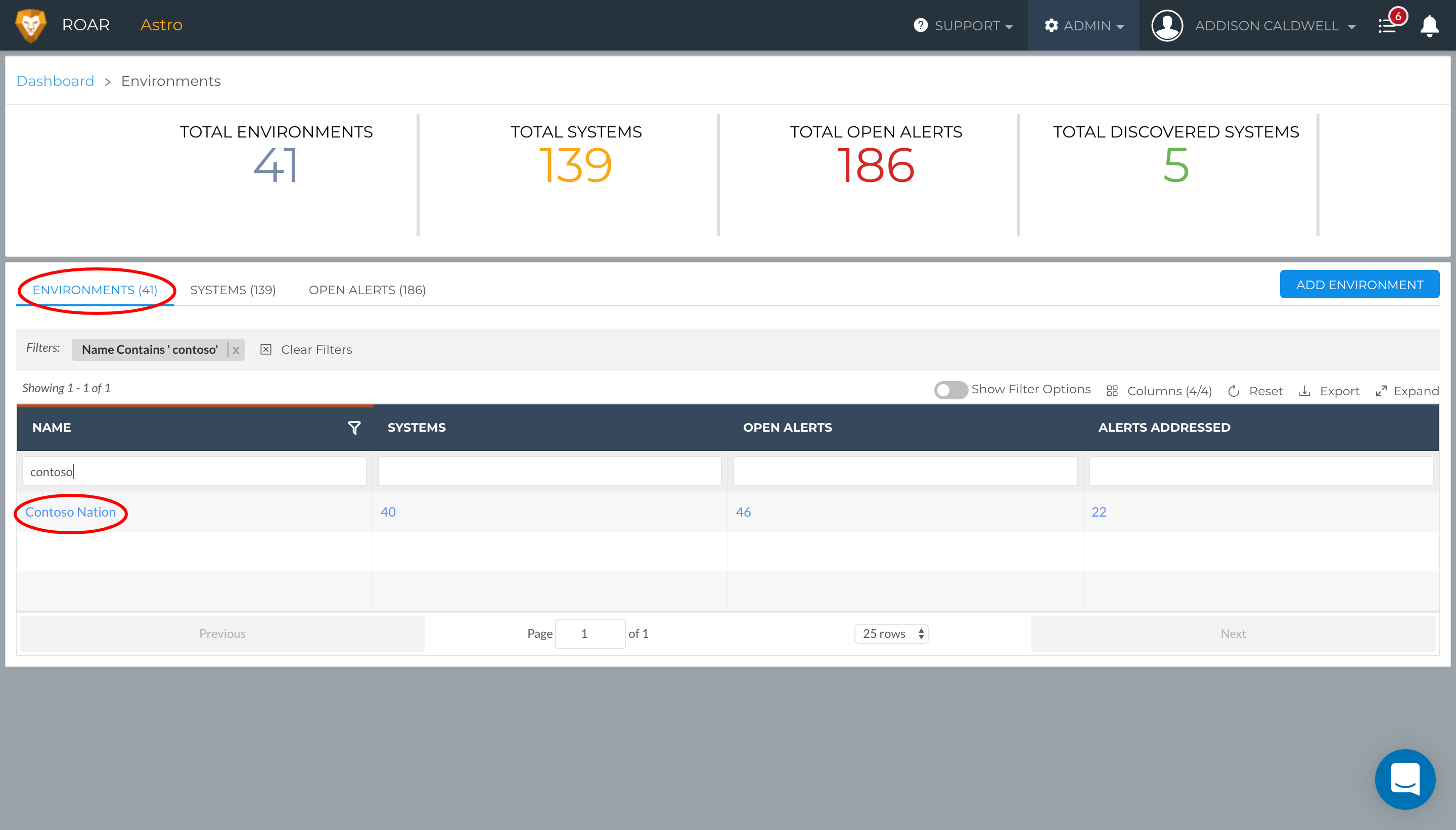This screenshot has height=830, width=1456.
Task: Click the Astro product link
Action: pyautogui.click(x=161, y=25)
